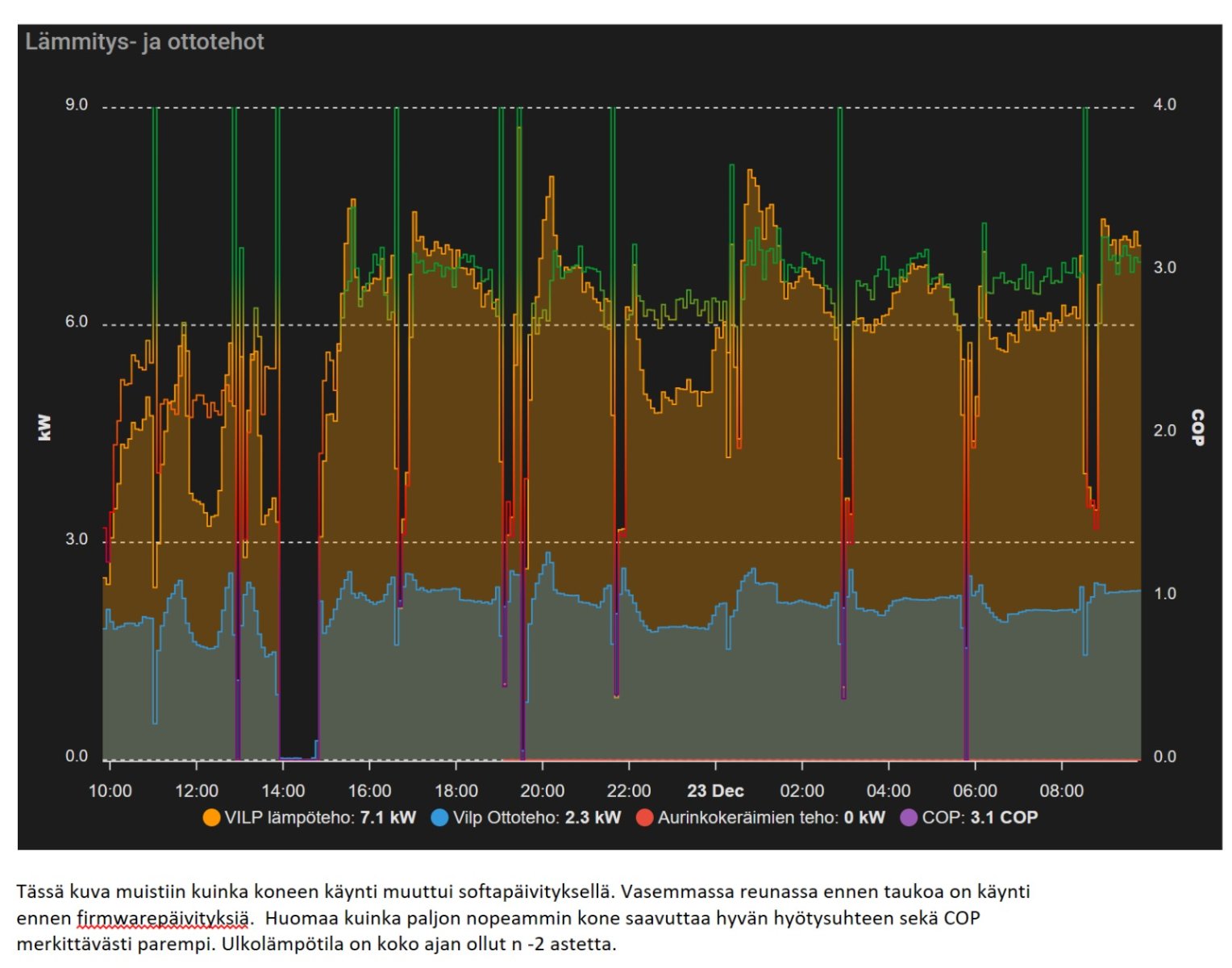Click the red Aurinkokeräimien teho legend circle
Image resolution: width=1232 pixels, height=968 pixels.
[645, 817]
